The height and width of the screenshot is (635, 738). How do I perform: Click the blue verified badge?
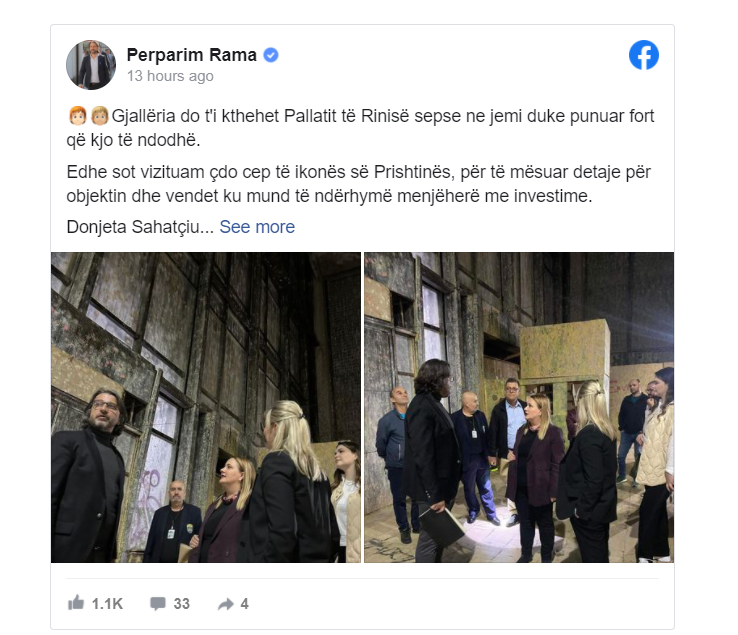(x=271, y=55)
